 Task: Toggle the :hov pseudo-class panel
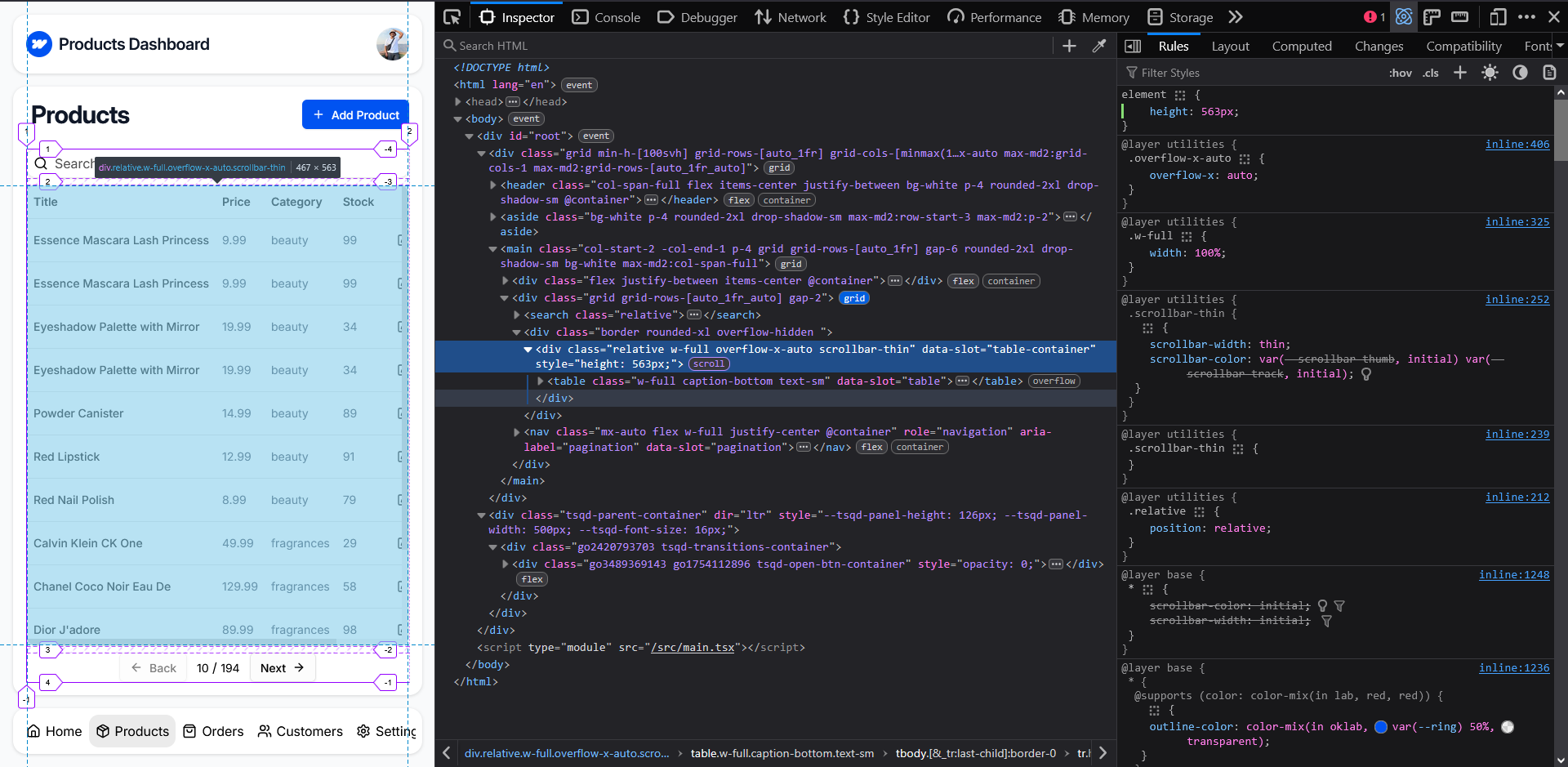(x=1400, y=73)
